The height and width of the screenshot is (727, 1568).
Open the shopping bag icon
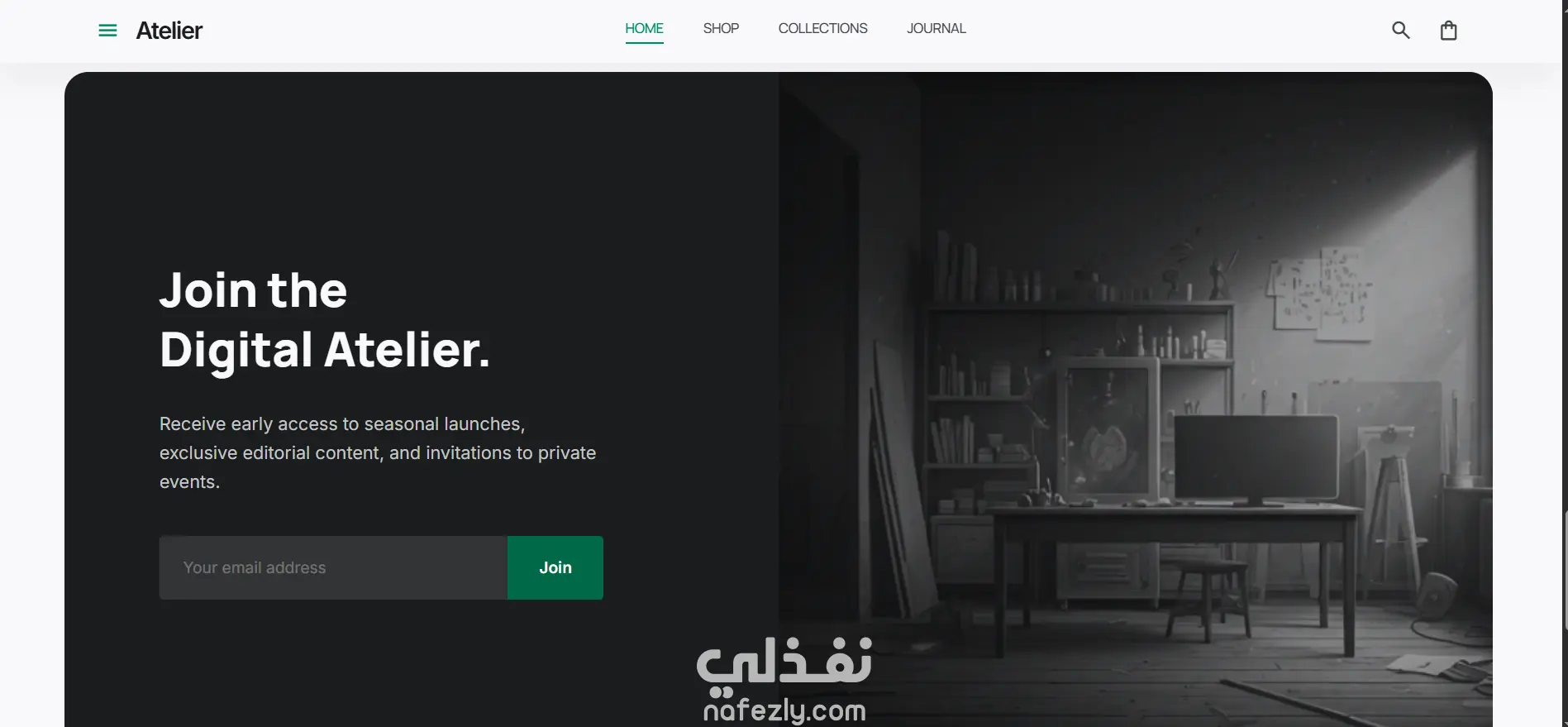click(1448, 31)
